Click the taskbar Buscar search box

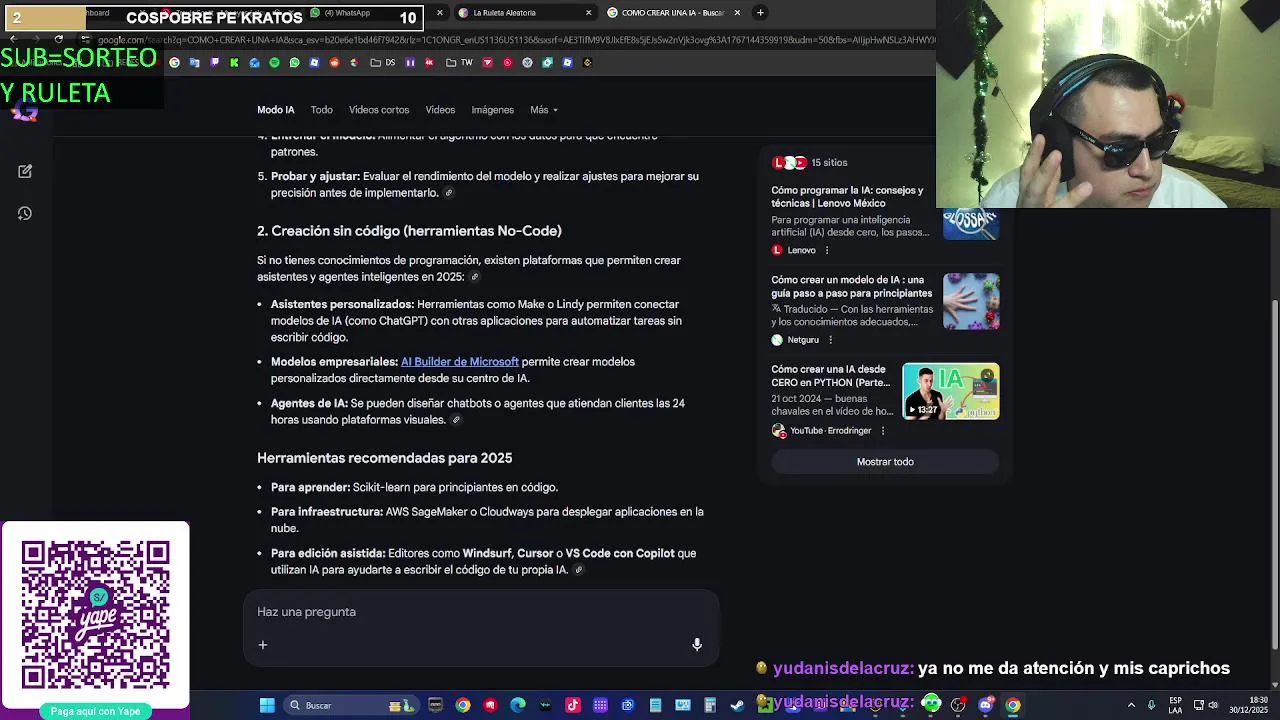tap(350, 705)
